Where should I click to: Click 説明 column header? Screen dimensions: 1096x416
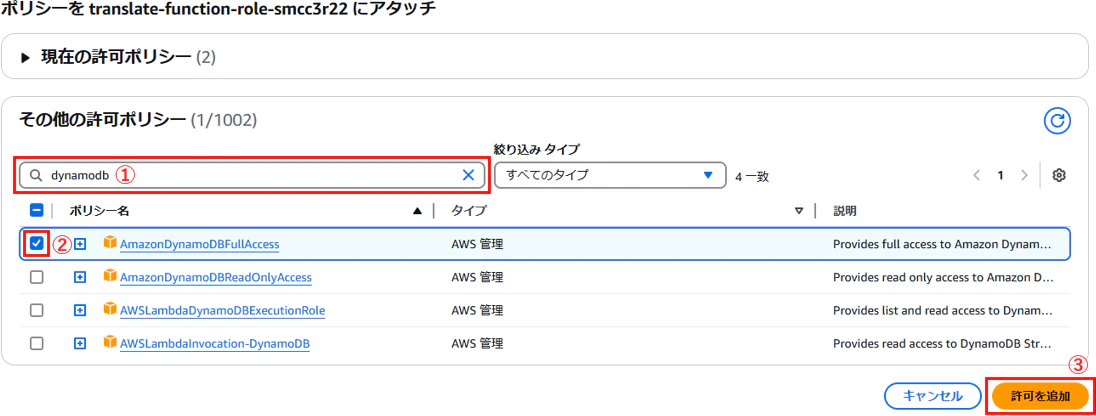(x=845, y=210)
